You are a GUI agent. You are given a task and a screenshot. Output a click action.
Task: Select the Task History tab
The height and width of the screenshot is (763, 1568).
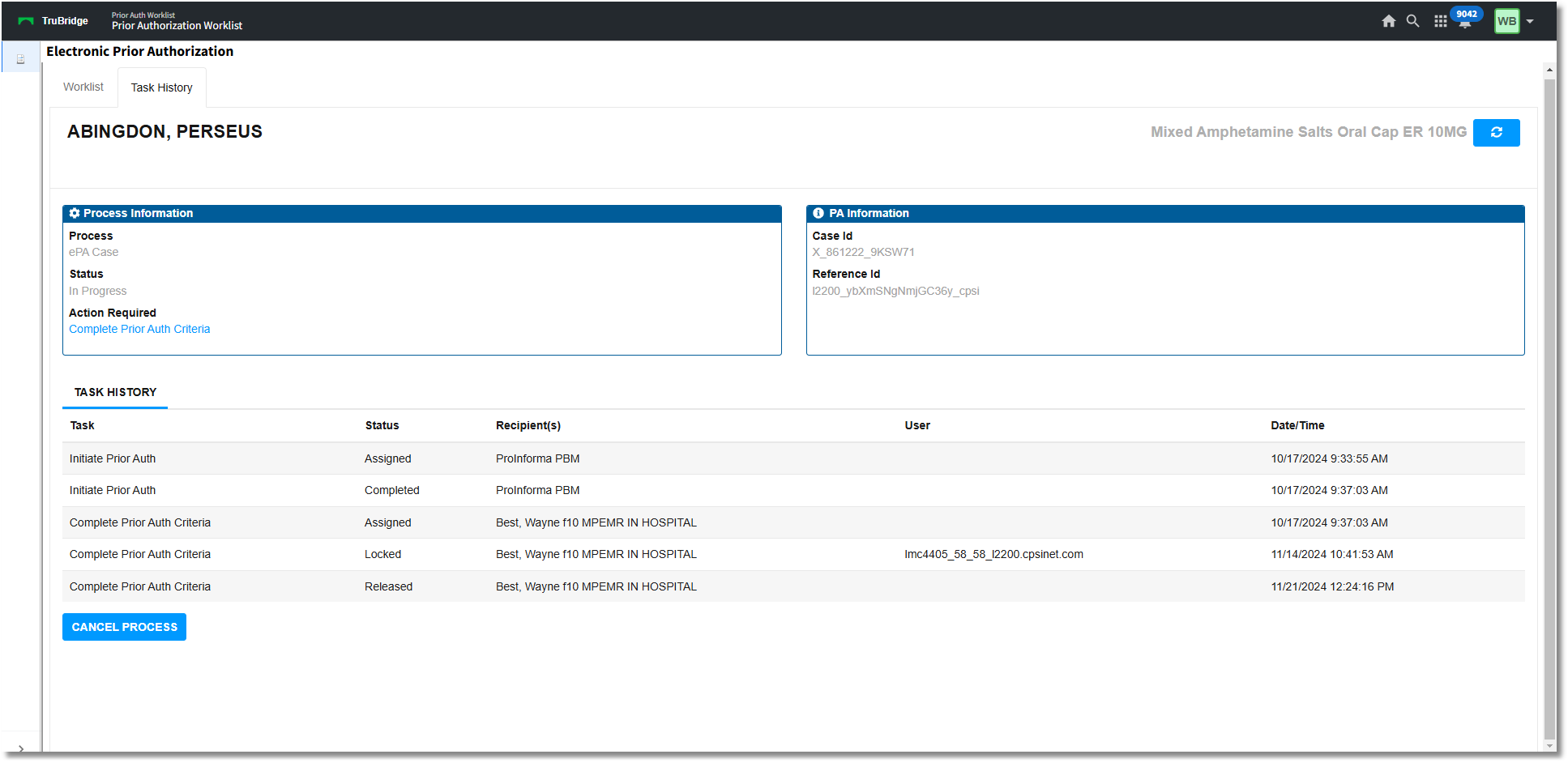tap(162, 87)
